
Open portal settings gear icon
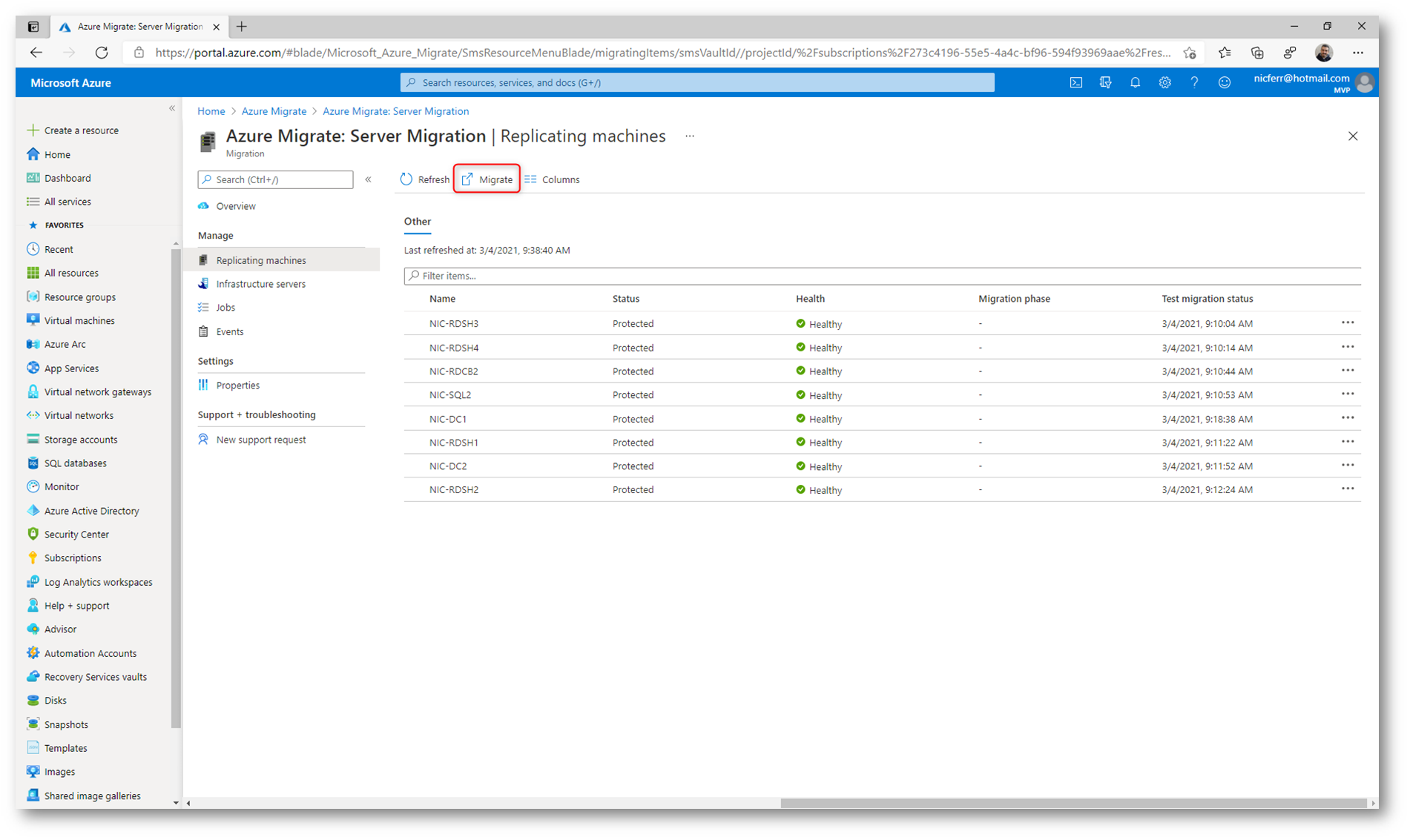coord(1164,82)
